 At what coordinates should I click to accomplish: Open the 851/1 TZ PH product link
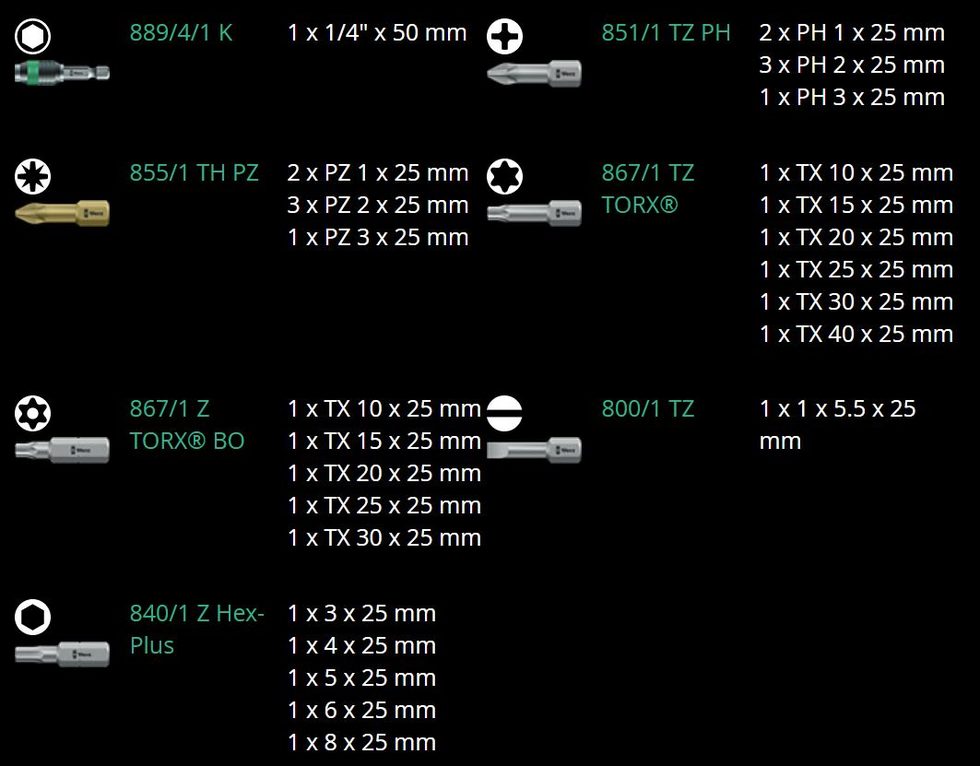[x=666, y=33]
